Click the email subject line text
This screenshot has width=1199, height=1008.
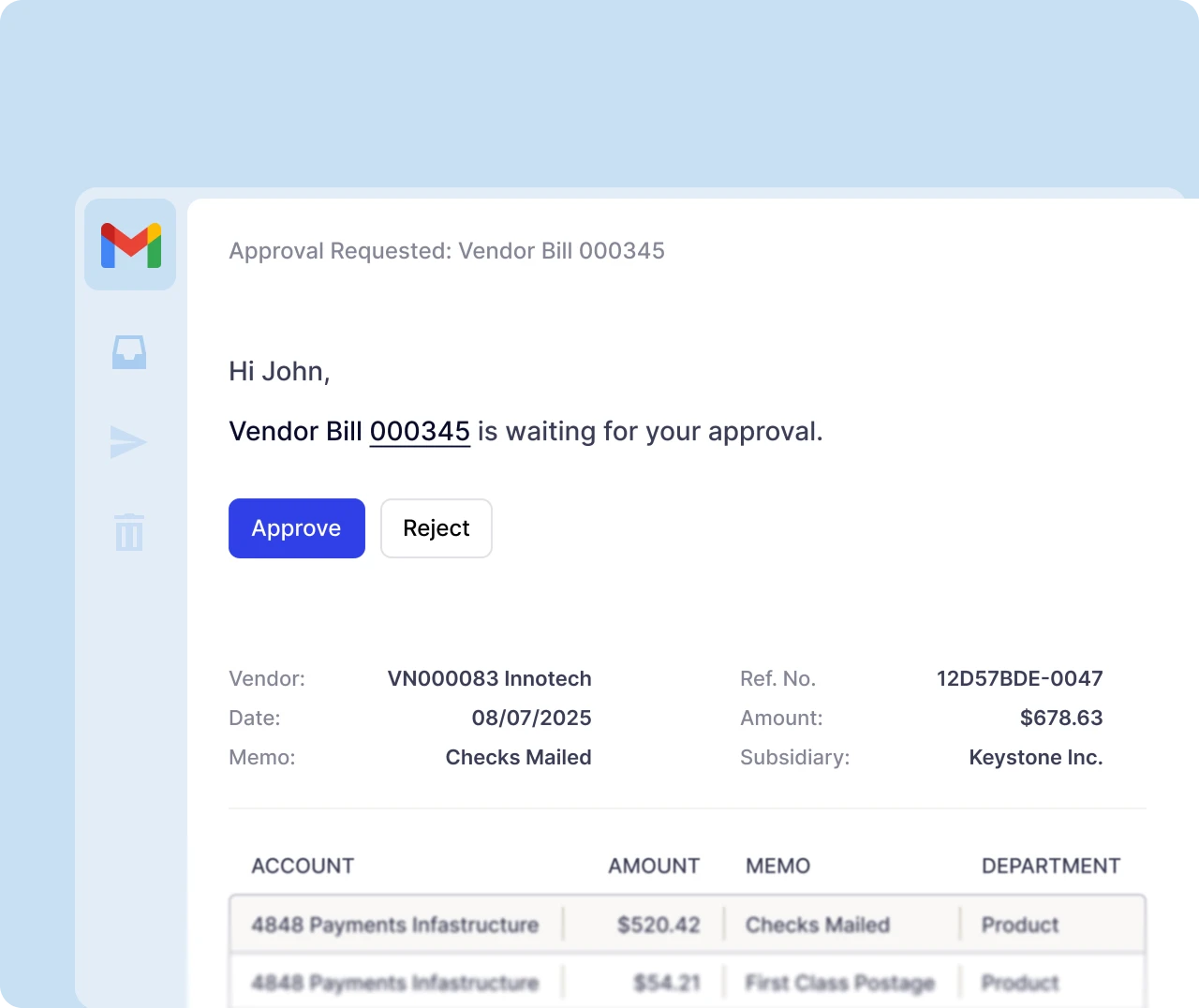[x=447, y=251]
